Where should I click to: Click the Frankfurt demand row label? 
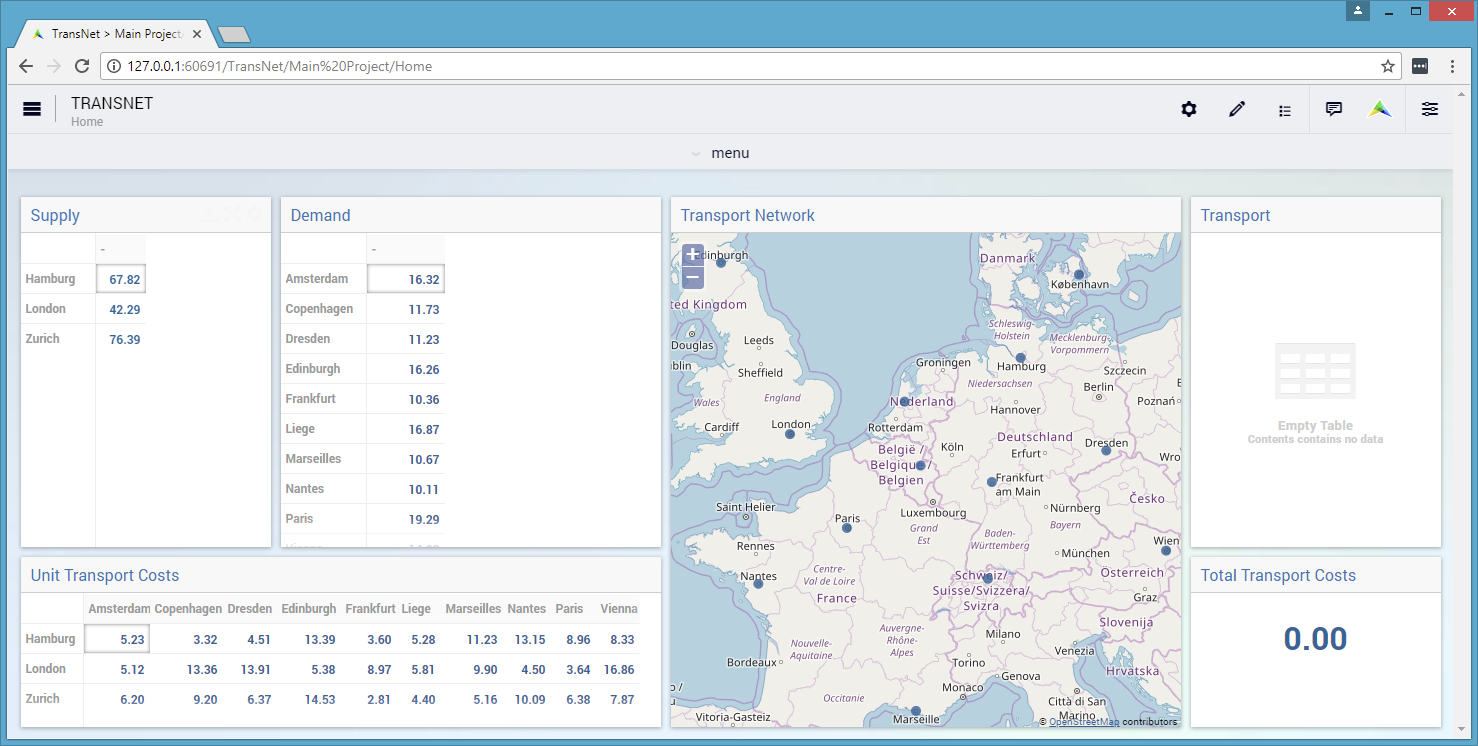311,398
